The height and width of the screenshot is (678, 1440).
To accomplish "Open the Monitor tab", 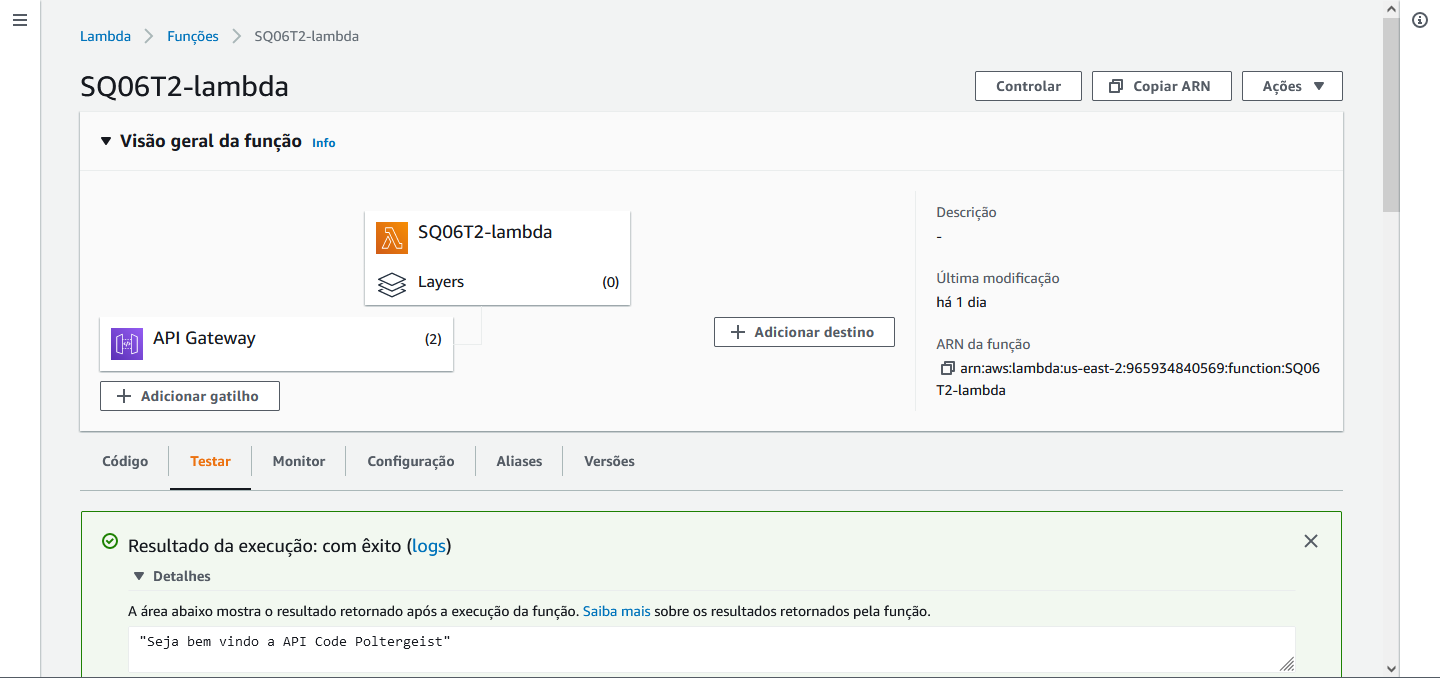I will [x=299, y=461].
